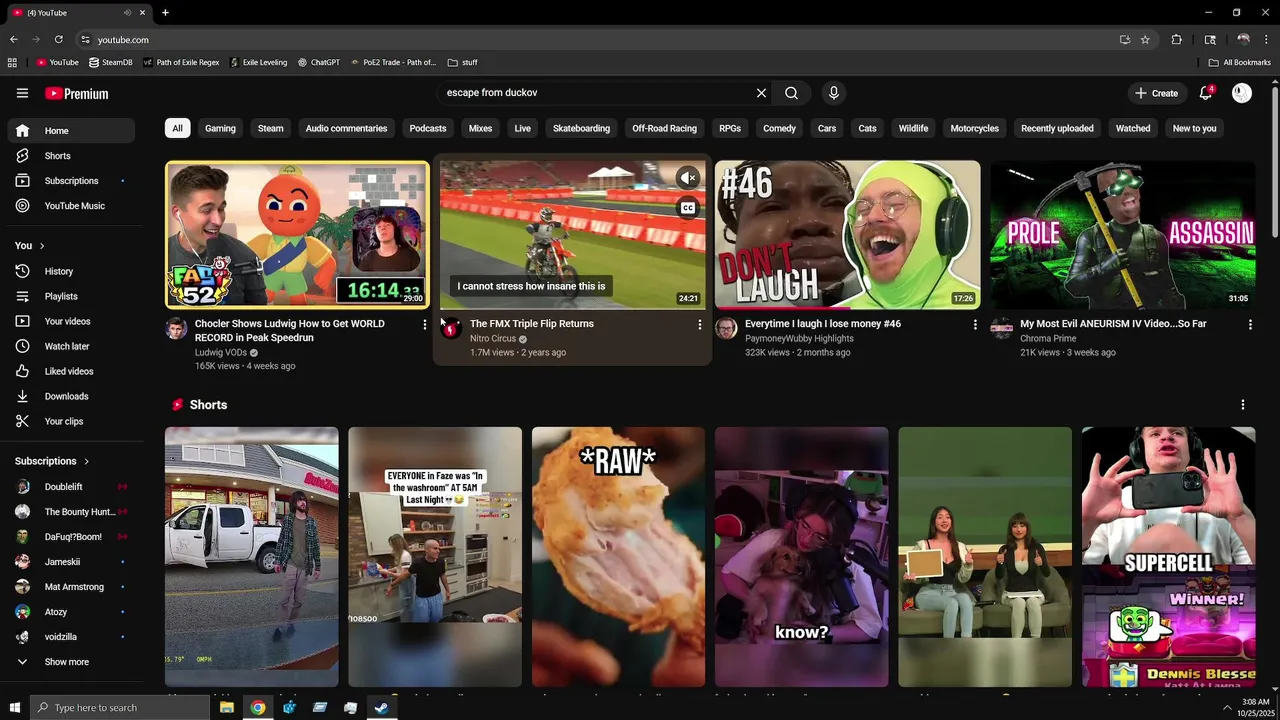The width and height of the screenshot is (1280, 720).
Task: Select the Skateboarding filter chip
Action: click(581, 128)
